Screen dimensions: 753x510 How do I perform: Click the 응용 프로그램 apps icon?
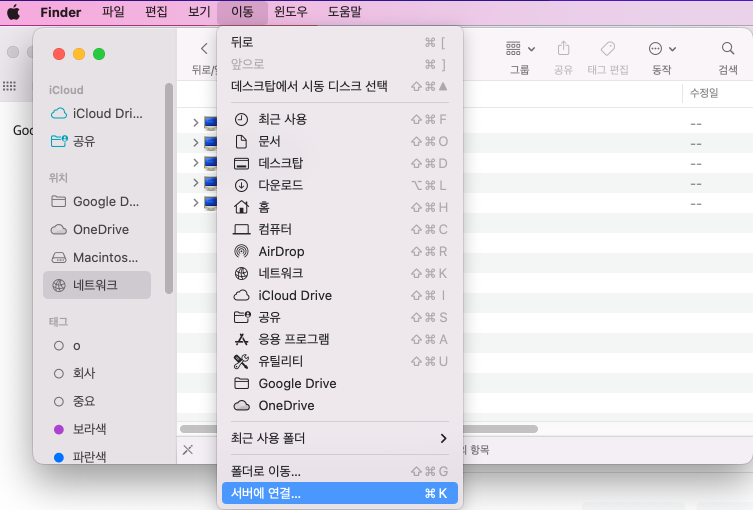coord(241,340)
